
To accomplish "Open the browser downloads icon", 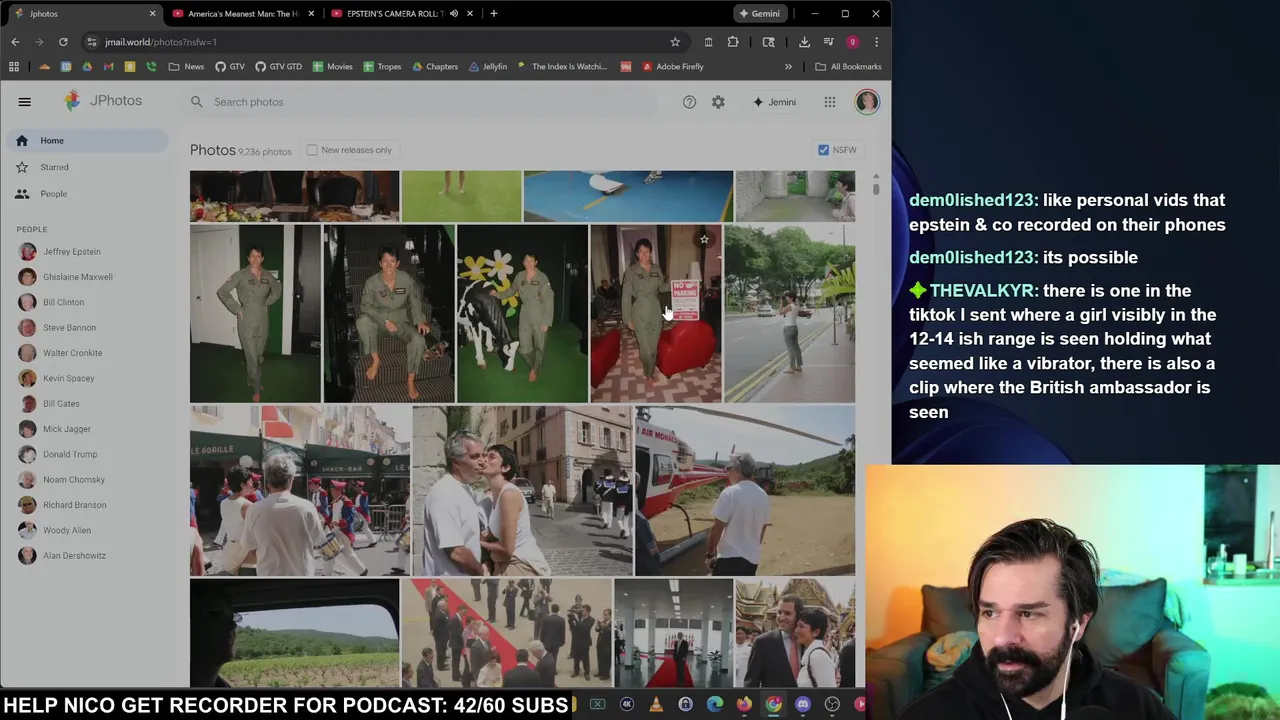I will click(x=804, y=42).
